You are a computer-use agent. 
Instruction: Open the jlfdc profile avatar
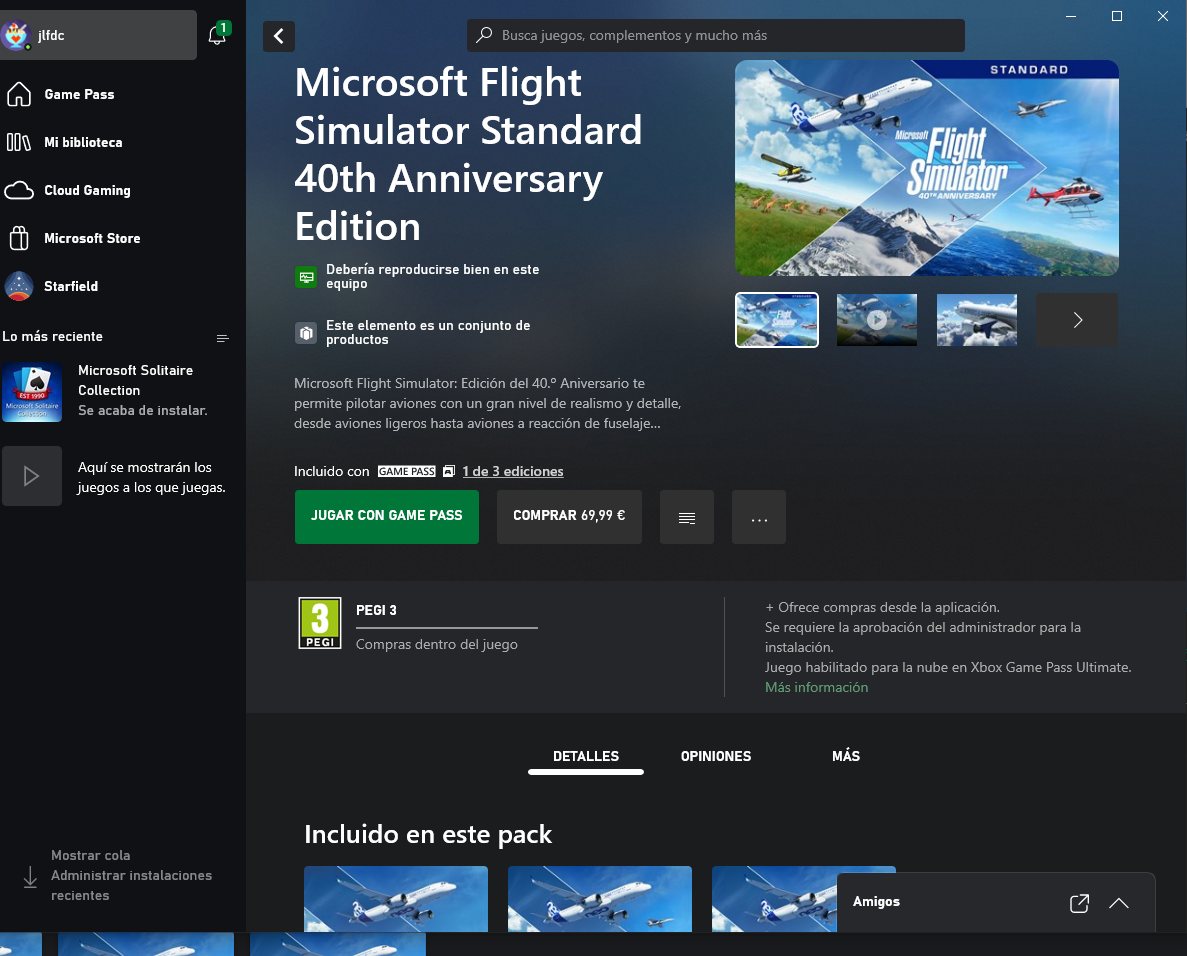(15, 35)
